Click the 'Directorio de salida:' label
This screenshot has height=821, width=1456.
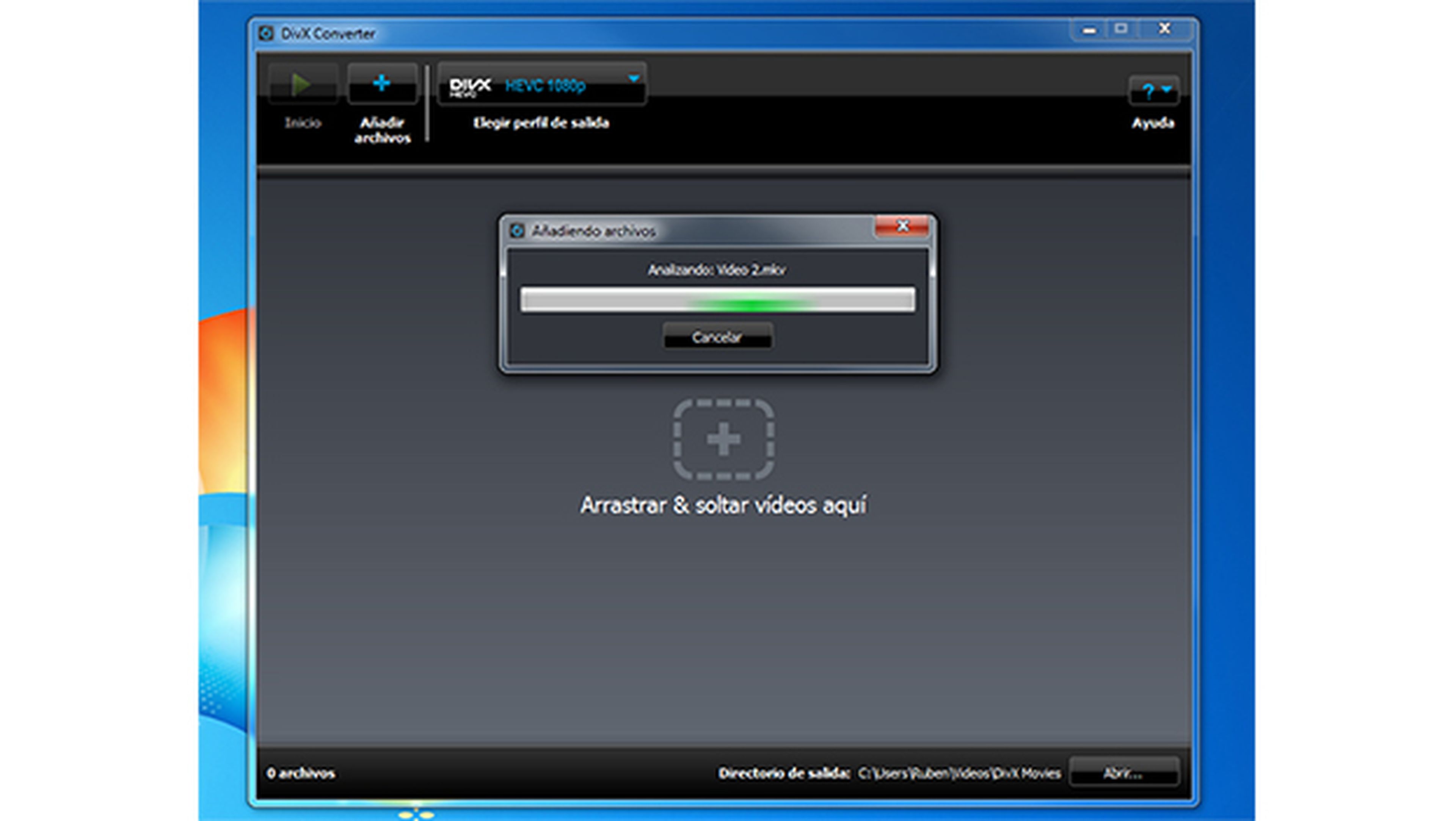(x=784, y=773)
